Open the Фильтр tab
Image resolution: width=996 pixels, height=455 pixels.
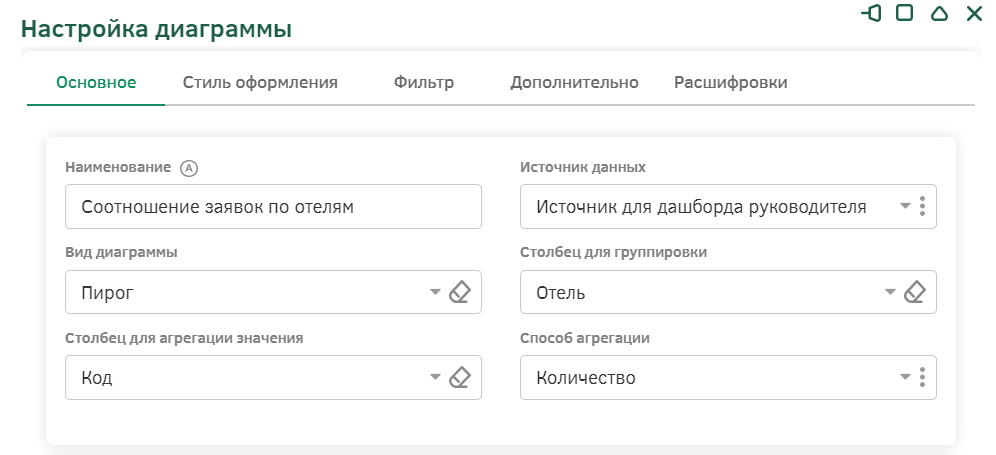pos(424,83)
